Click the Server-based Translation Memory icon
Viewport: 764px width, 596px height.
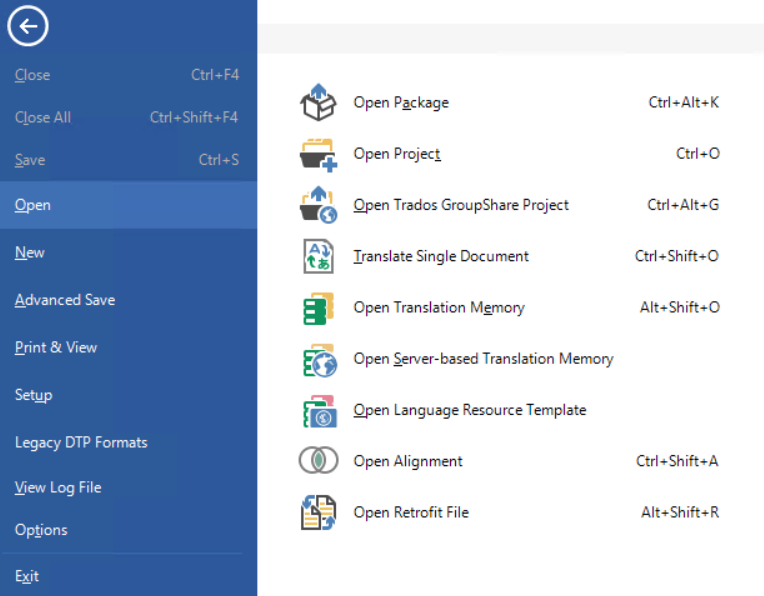coord(319,360)
